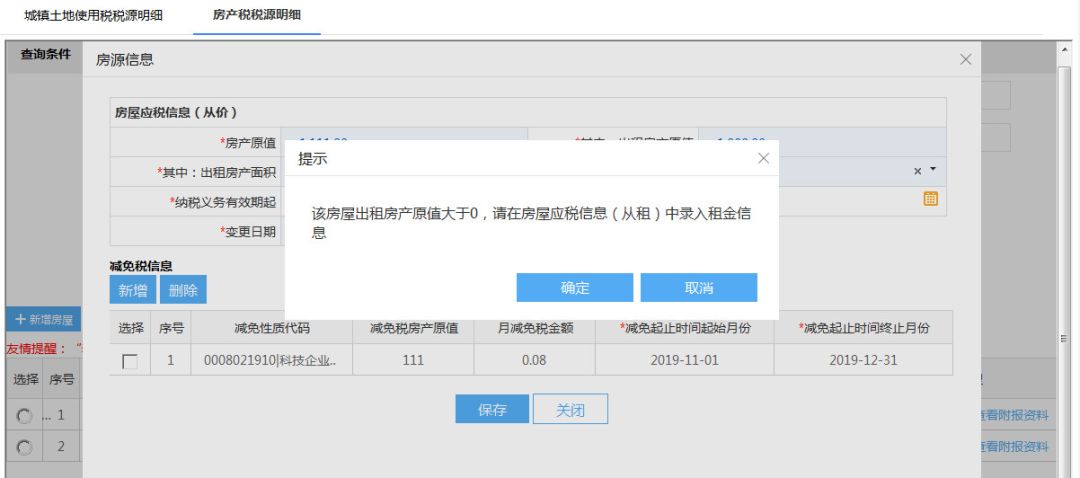Expand the dropdown arrow beside the ×
Viewport: 1080px width, 478px height.
[933, 169]
